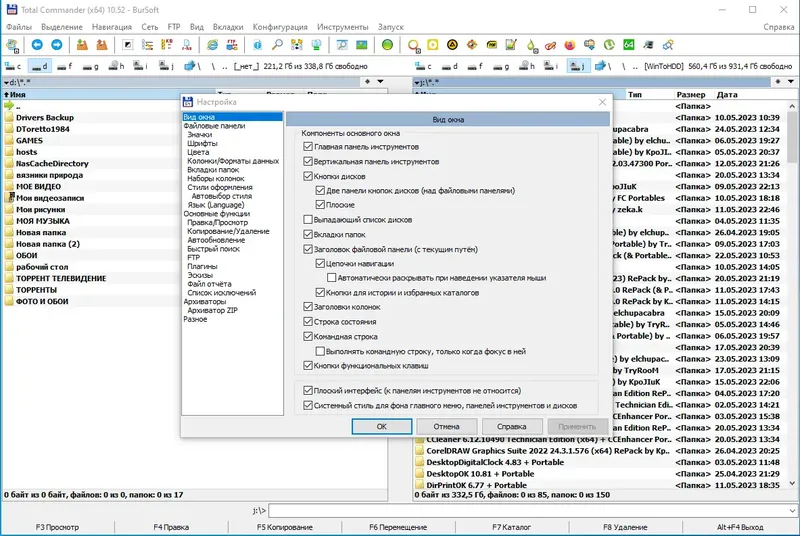Click the uTorrent toolbar icon

[609, 45]
